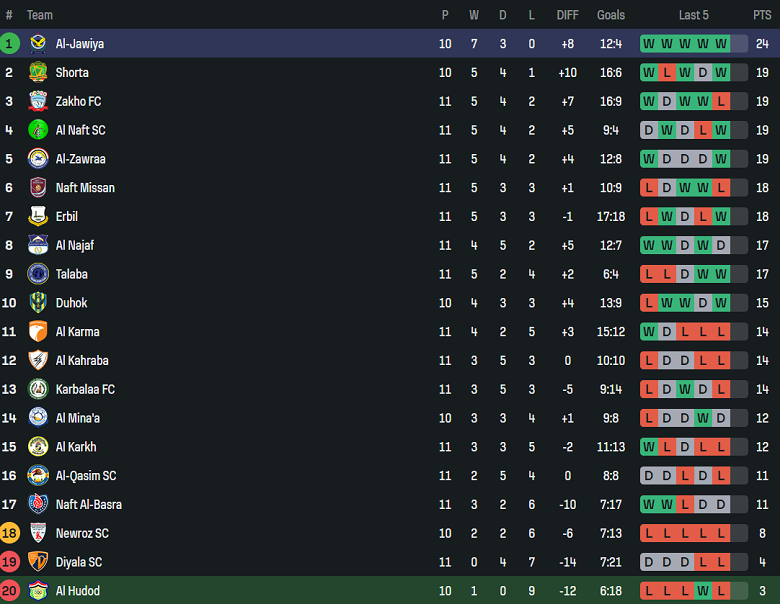This screenshot has height=604, width=780.
Task: Click the Shorta team logo
Action: 38,72
